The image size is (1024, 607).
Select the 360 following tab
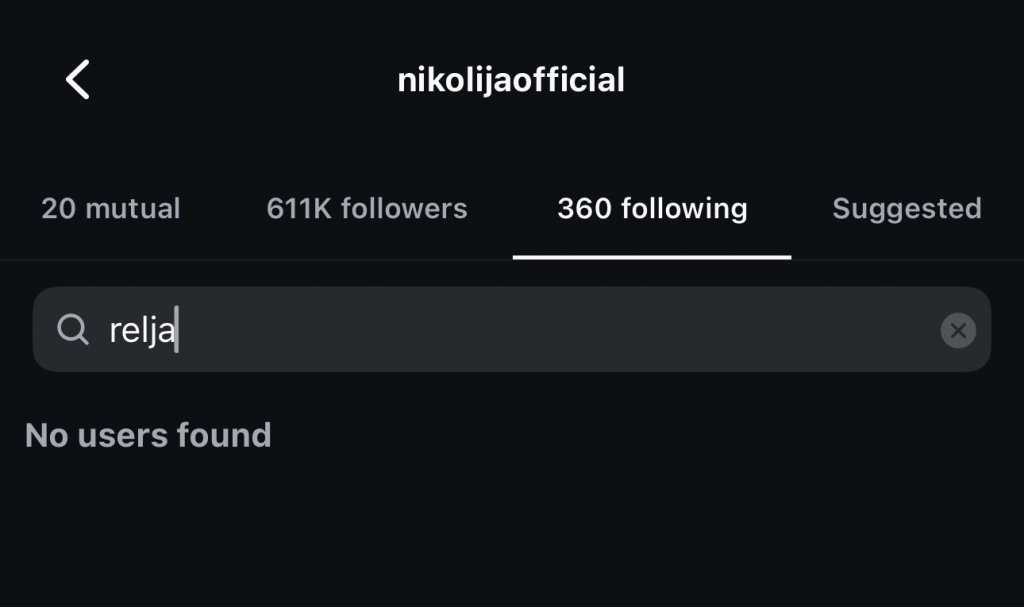point(652,208)
